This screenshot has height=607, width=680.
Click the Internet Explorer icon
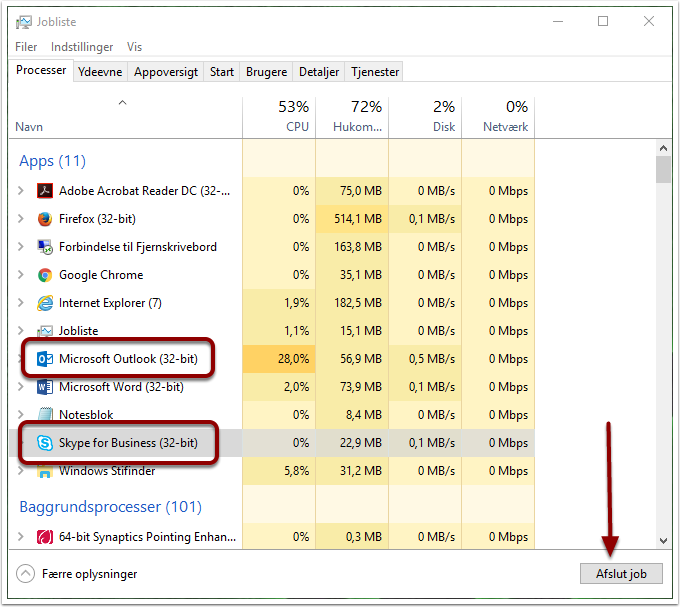coord(45,303)
